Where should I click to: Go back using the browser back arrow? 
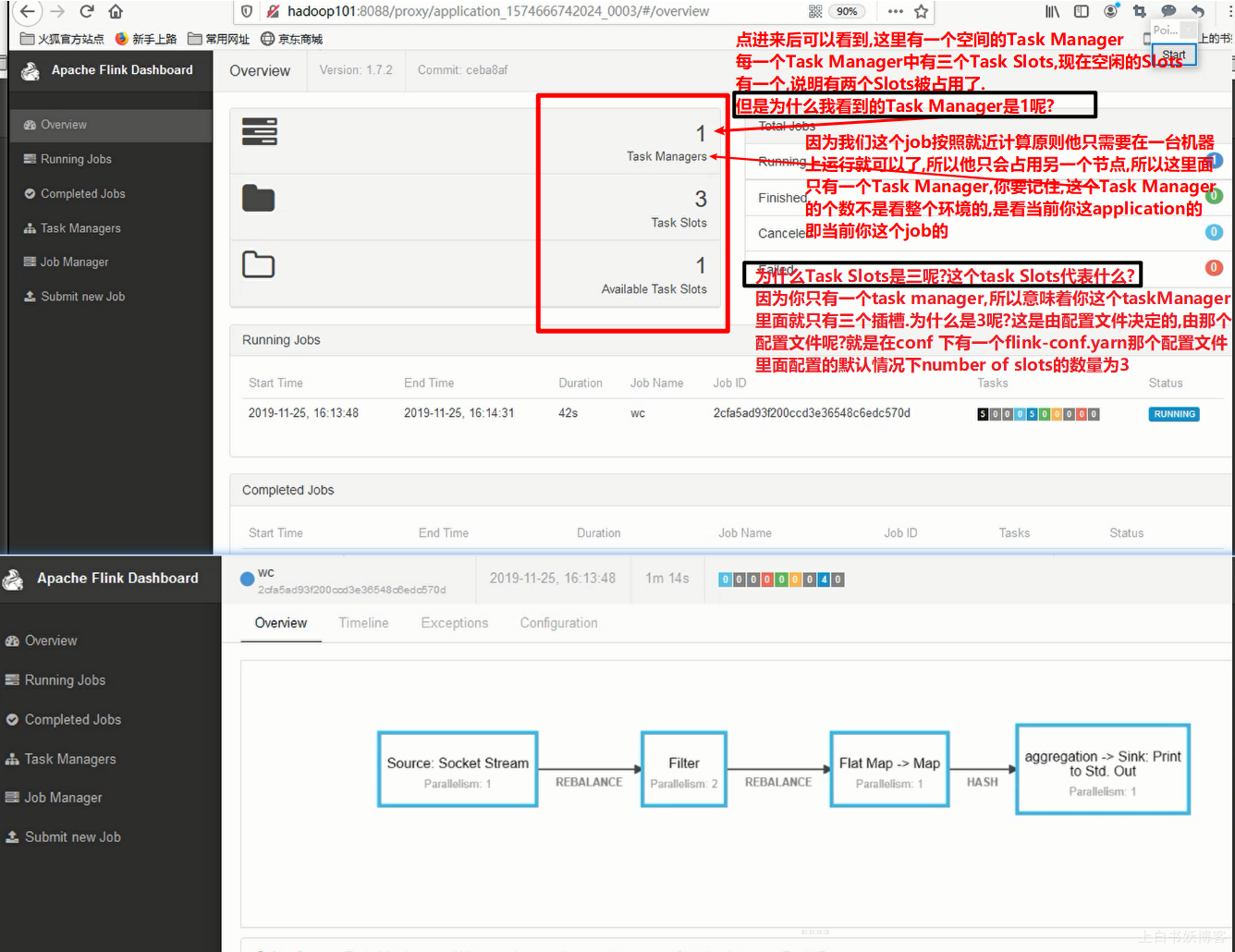click(x=27, y=11)
